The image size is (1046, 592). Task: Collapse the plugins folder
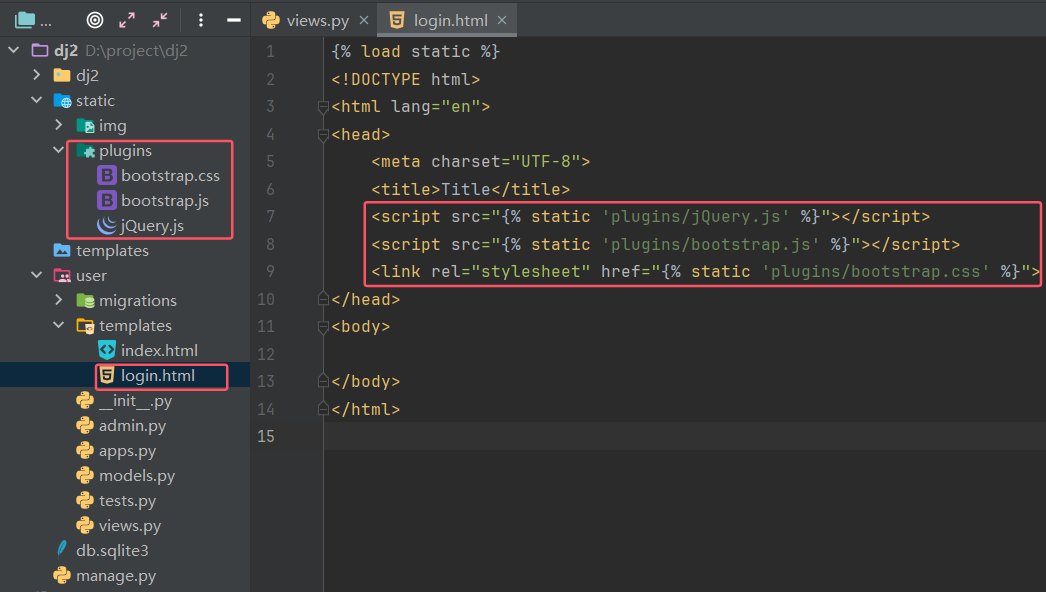point(59,150)
